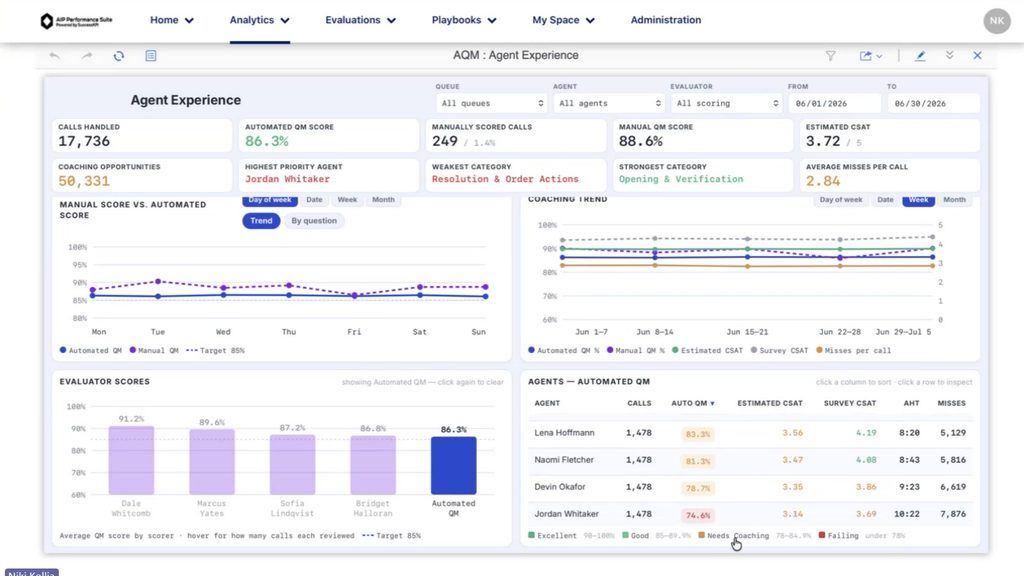Viewport: 1024px width, 576px height.
Task: Click the redo arrow icon
Action: (x=87, y=56)
